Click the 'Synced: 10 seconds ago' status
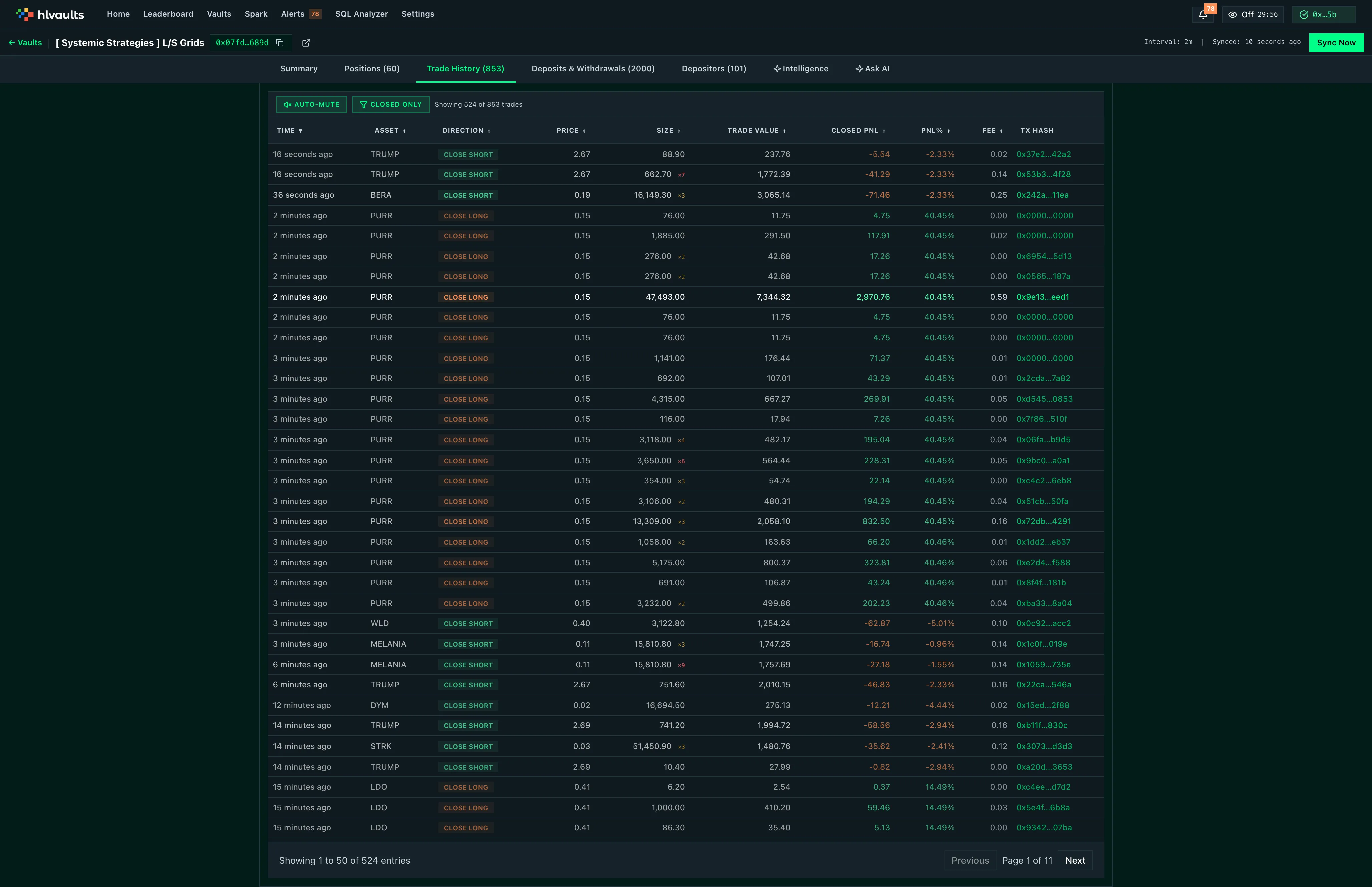1372x887 pixels. (x=1256, y=42)
